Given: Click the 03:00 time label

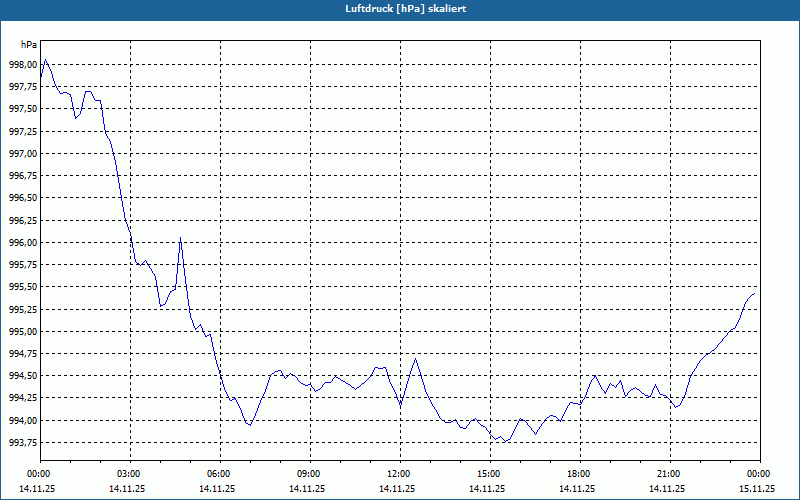Looking at the screenshot, I should tap(129, 474).
